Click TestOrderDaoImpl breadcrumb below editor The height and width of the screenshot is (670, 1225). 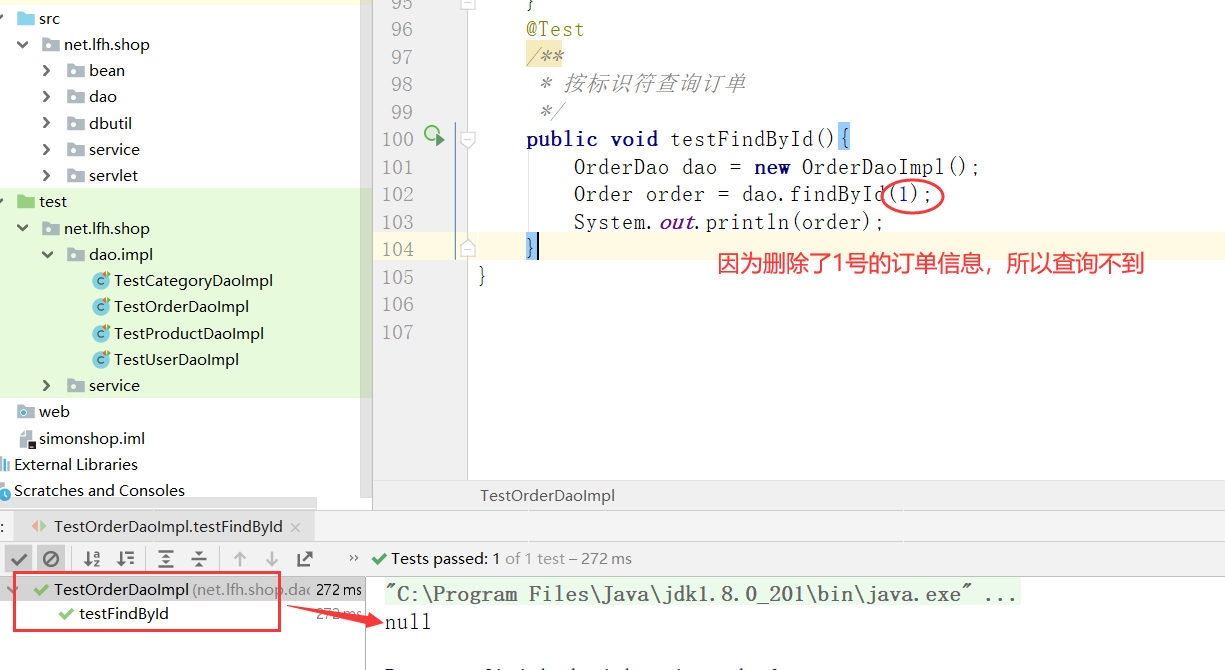coord(547,495)
